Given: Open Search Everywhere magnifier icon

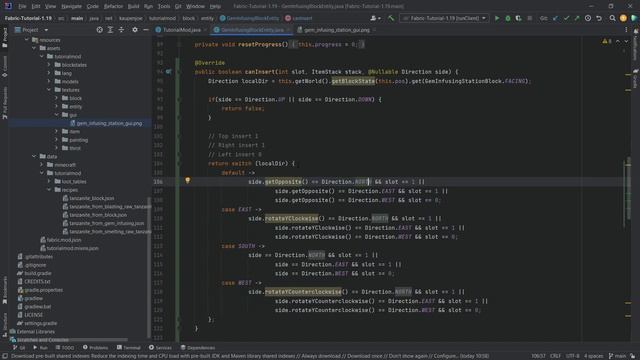Looking at the screenshot, I should 612,18.
